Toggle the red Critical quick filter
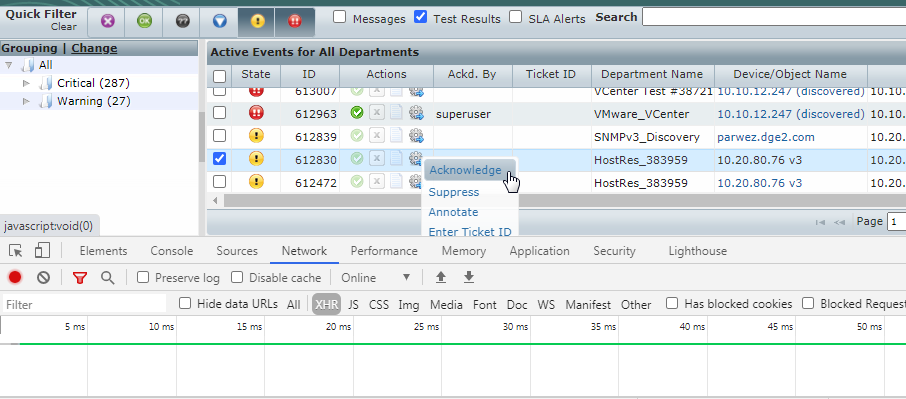 (295, 21)
